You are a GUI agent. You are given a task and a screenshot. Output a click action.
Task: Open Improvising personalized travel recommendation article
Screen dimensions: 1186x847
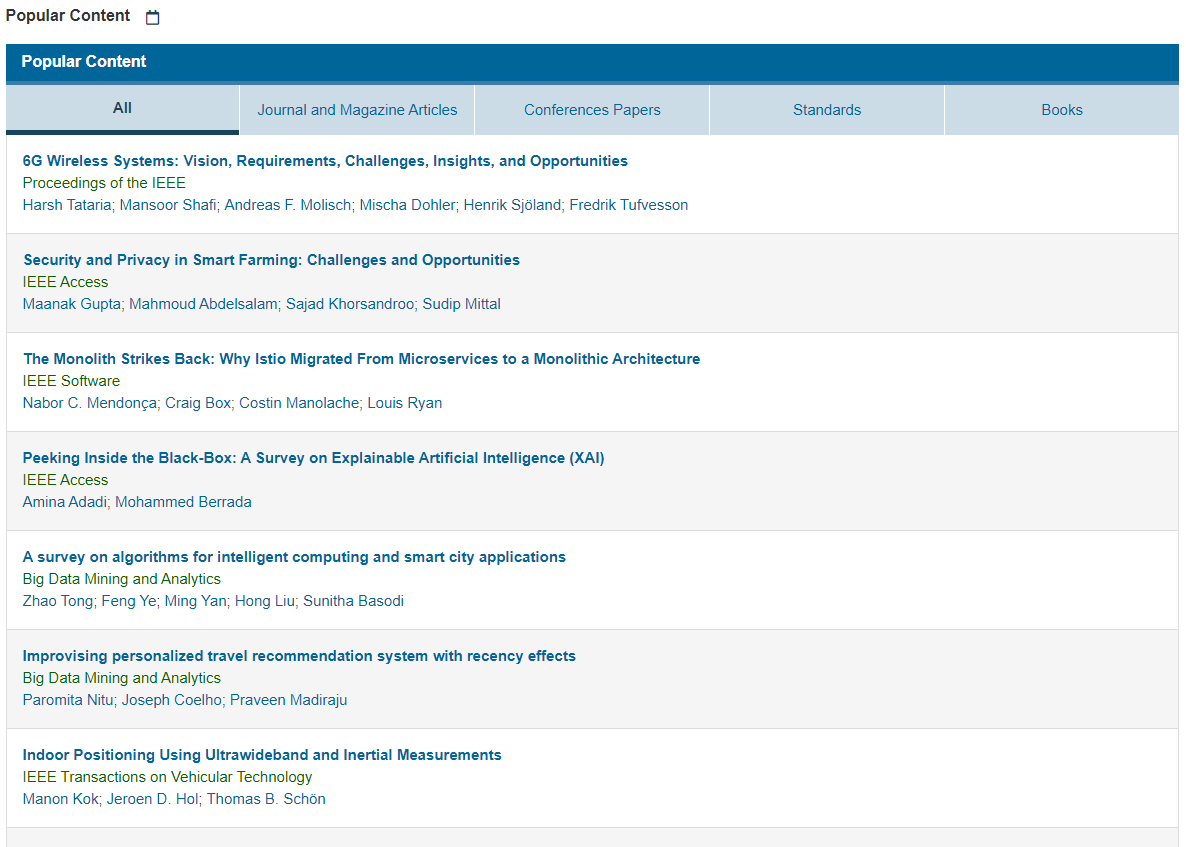[x=299, y=656]
